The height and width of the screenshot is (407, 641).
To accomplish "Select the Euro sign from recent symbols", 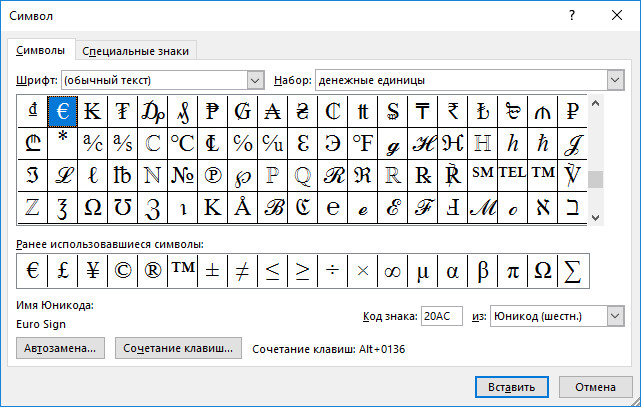I will click(33, 271).
